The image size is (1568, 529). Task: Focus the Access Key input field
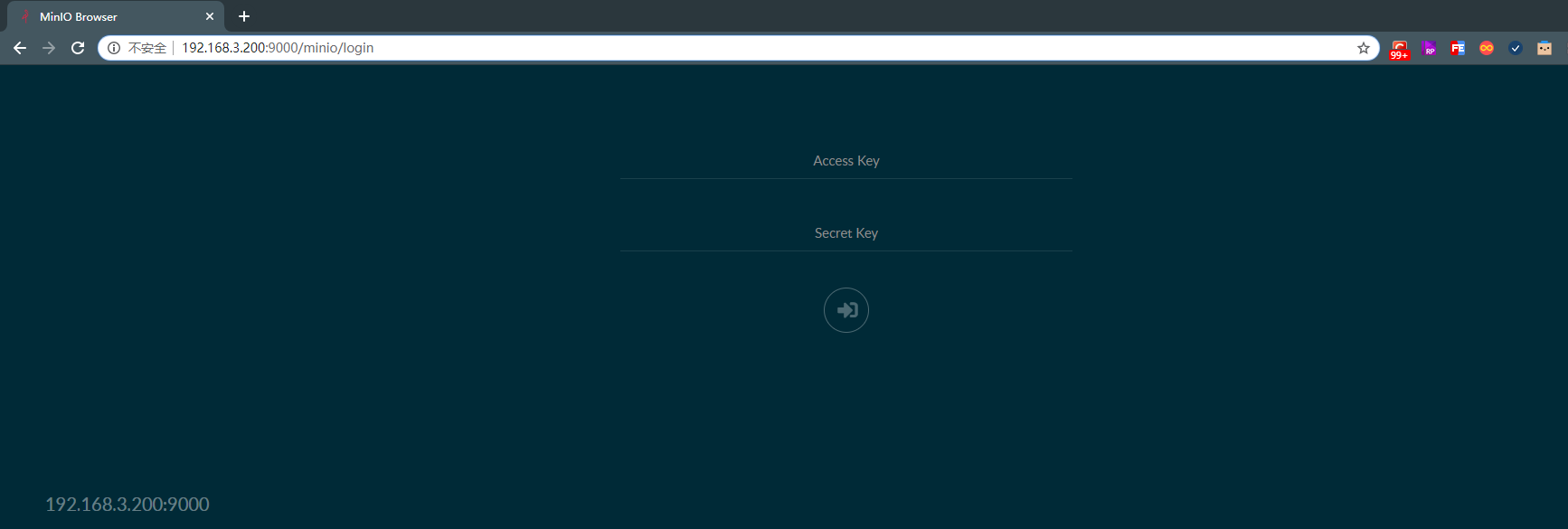(x=846, y=161)
